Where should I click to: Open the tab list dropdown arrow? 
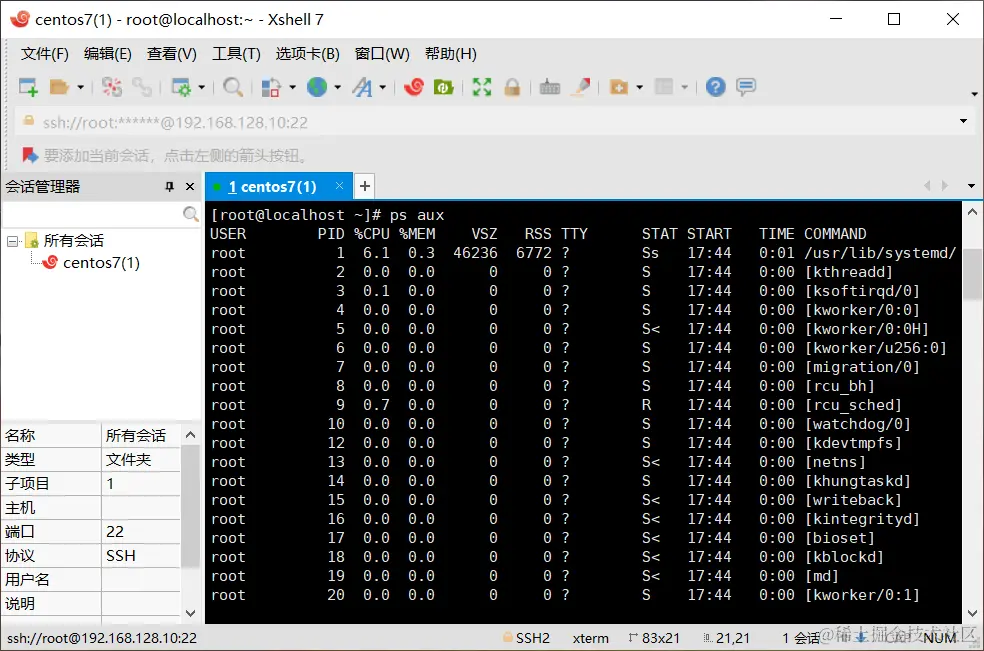coord(971,186)
